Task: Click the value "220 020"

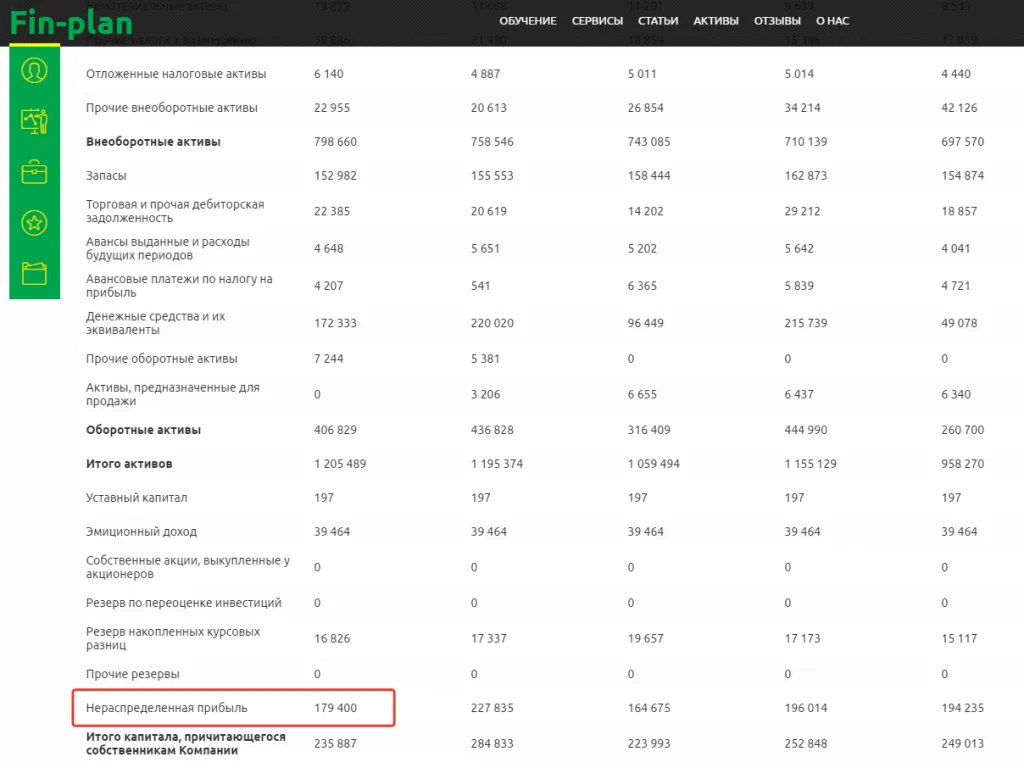Action: click(492, 323)
